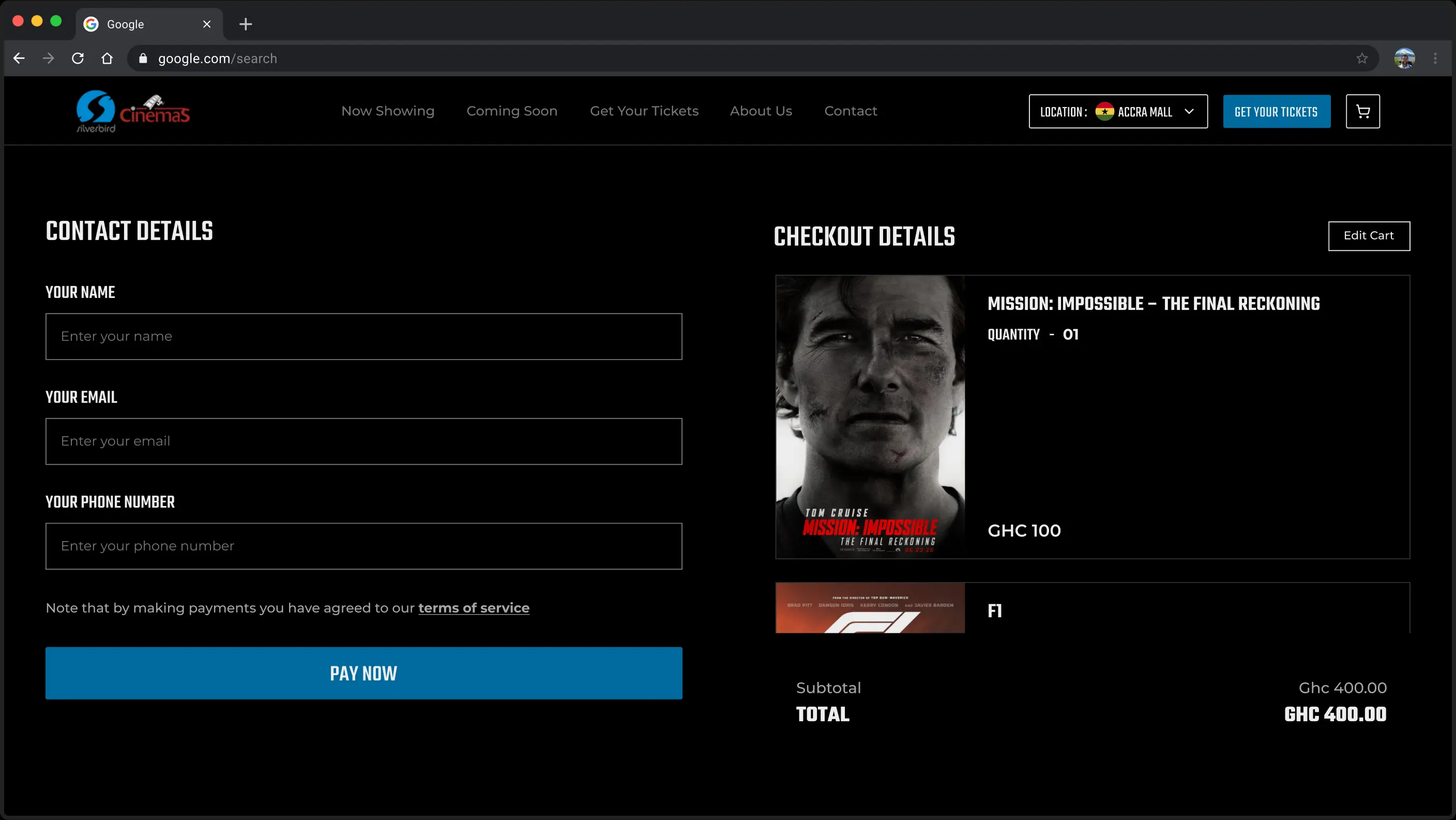Viewport: 1456px width, 820px height.
Task: Click the Silverbird Cinemas logo
Action: pyautogui.click(x=133, y=111)
